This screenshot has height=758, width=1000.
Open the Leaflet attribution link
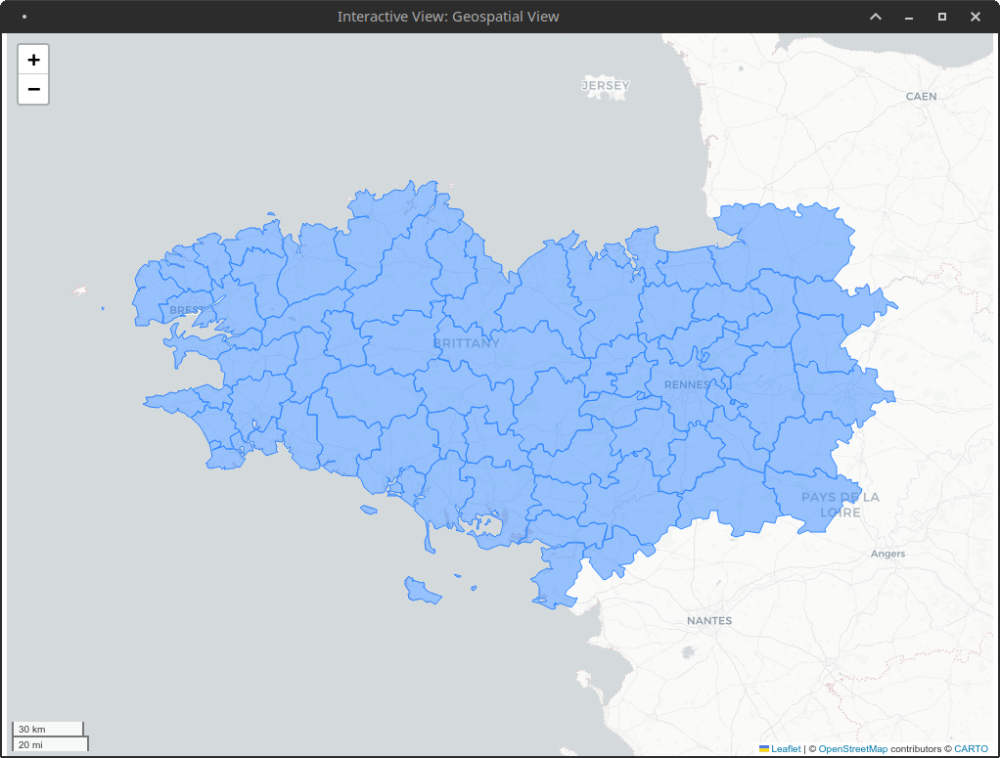(785, 749)
